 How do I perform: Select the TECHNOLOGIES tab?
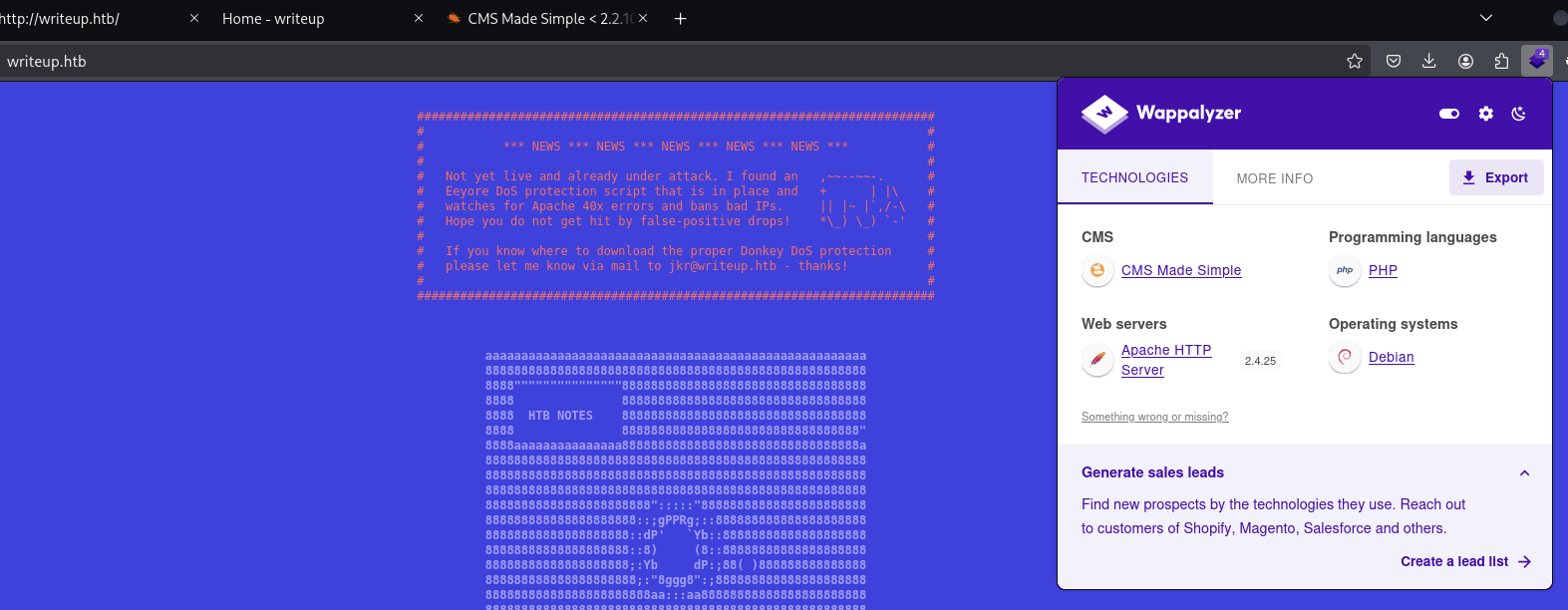(1134, 177)
